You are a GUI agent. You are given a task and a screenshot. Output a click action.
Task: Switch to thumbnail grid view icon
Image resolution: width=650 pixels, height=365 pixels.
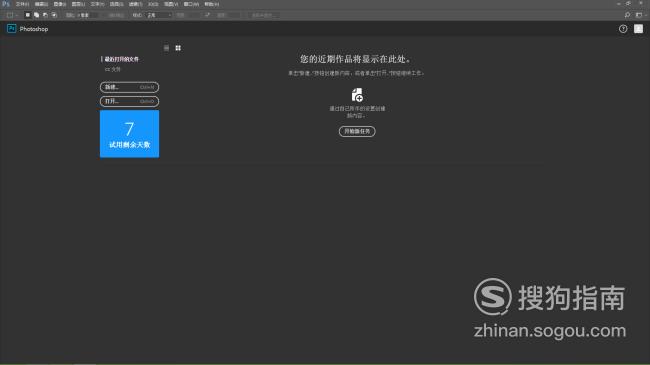[x=178, y=48]
